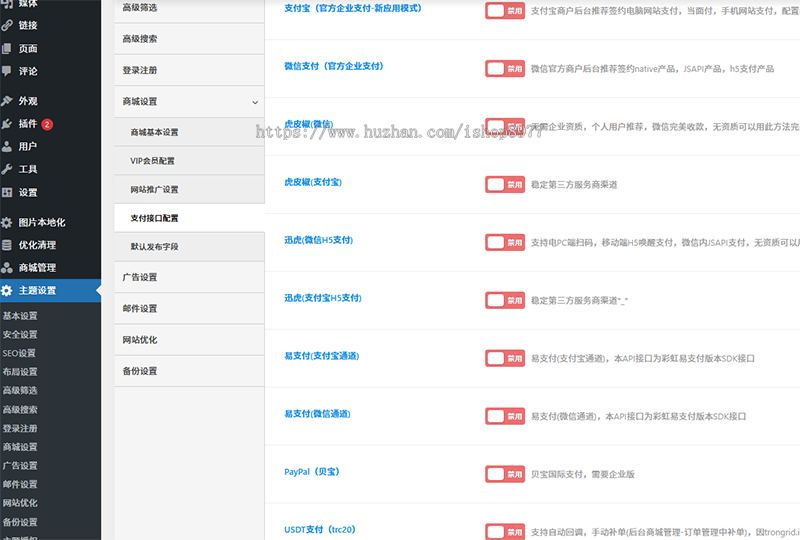Toggle the 支付宝 官方企业支付 switch

pos(505,11)
